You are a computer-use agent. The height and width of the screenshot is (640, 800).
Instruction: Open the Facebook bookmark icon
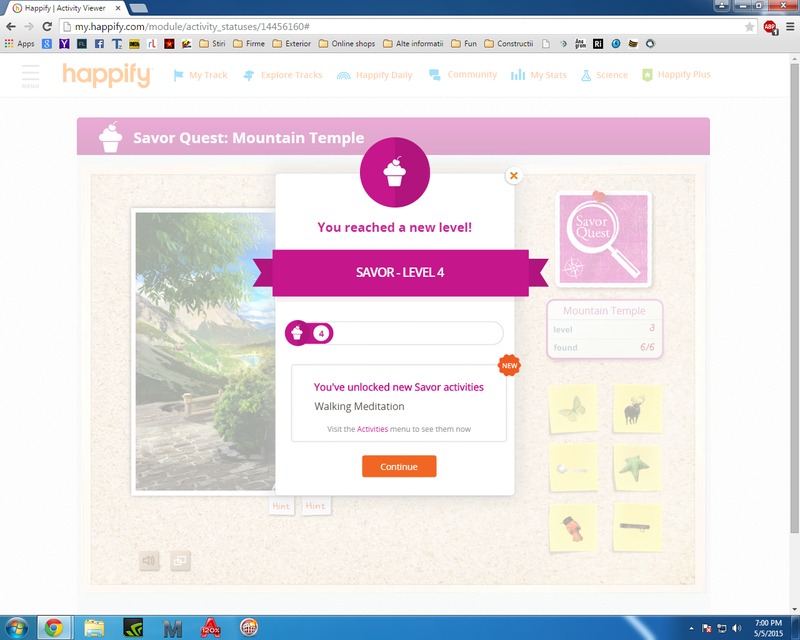(x=99, y=44)
